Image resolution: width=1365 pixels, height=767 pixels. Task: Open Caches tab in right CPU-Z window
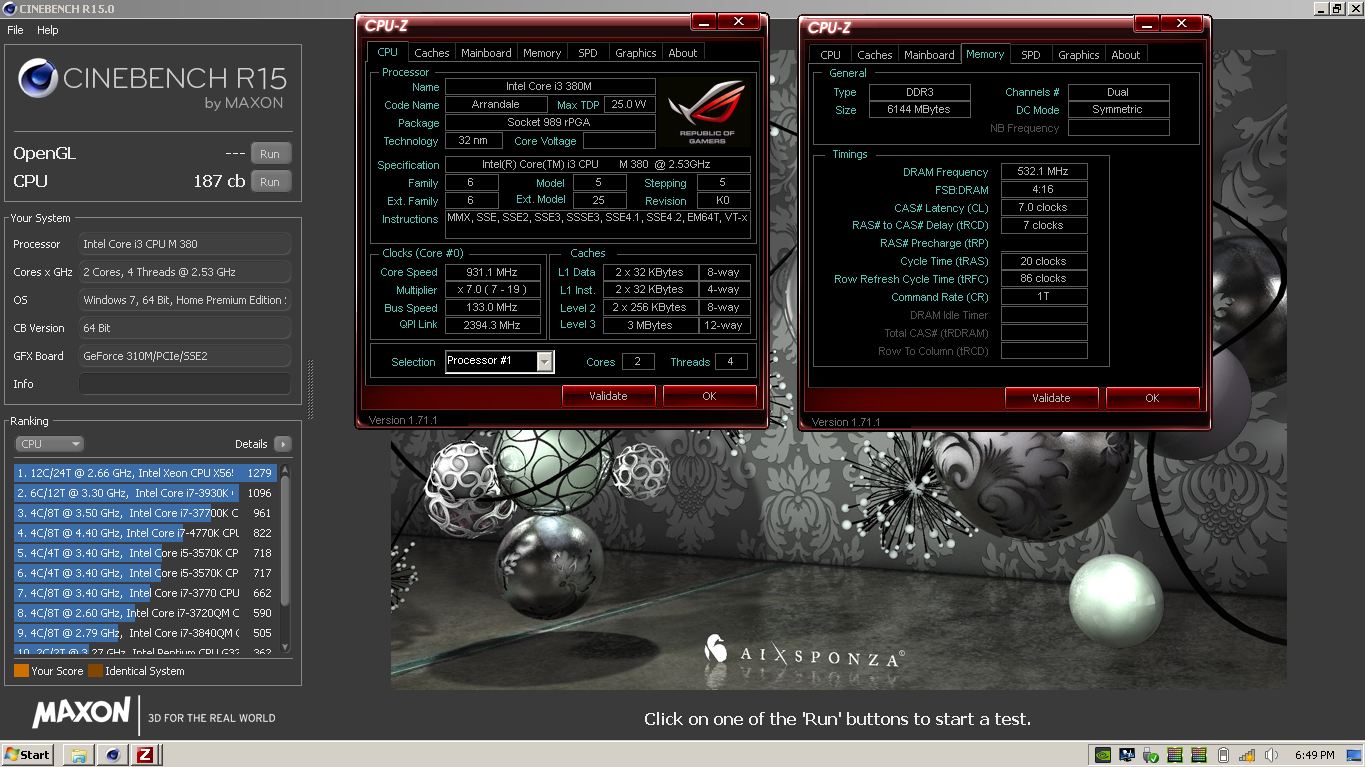[875, 55]
